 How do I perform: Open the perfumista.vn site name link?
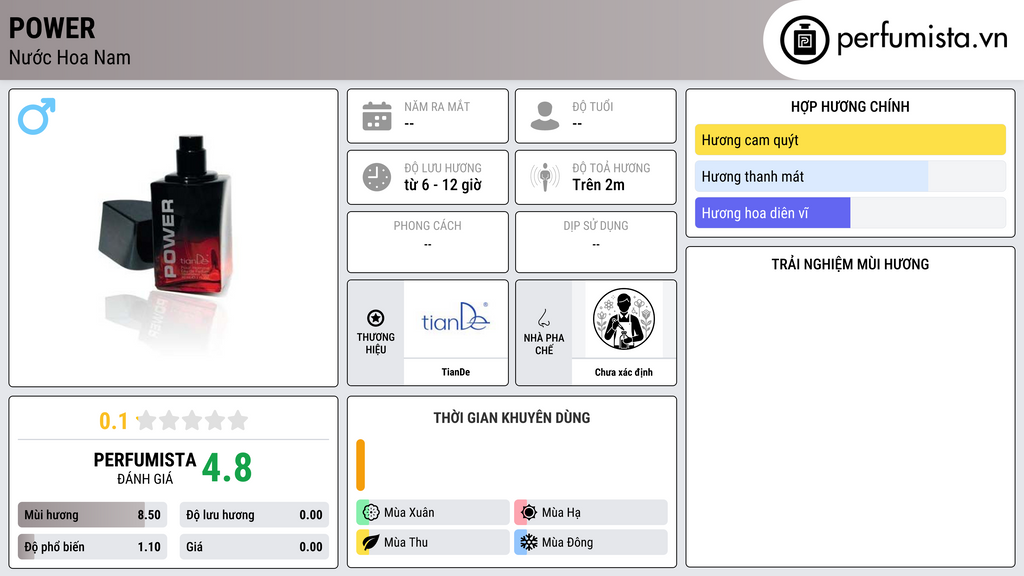[922, 38]
